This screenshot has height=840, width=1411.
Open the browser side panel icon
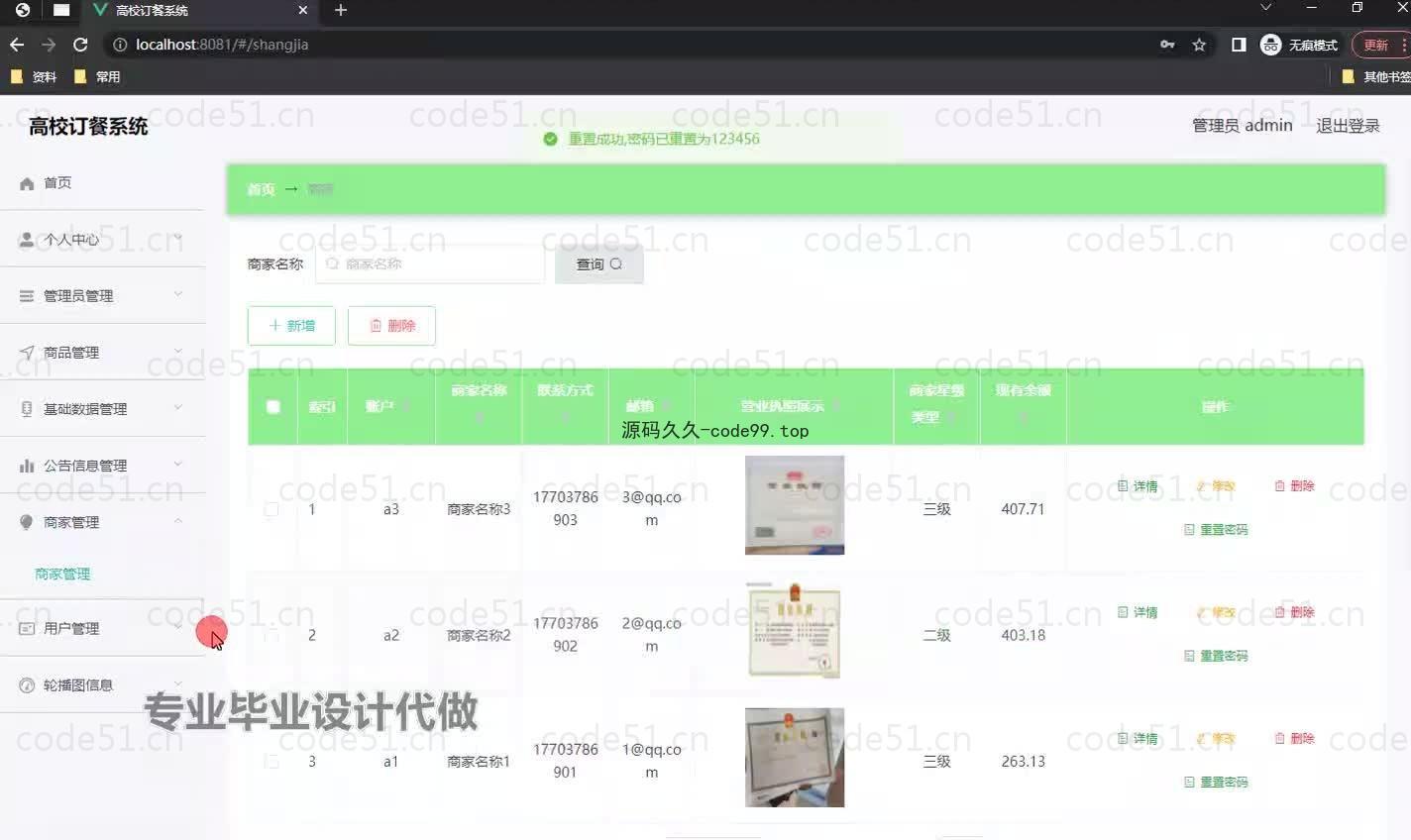click(1239, 45)
